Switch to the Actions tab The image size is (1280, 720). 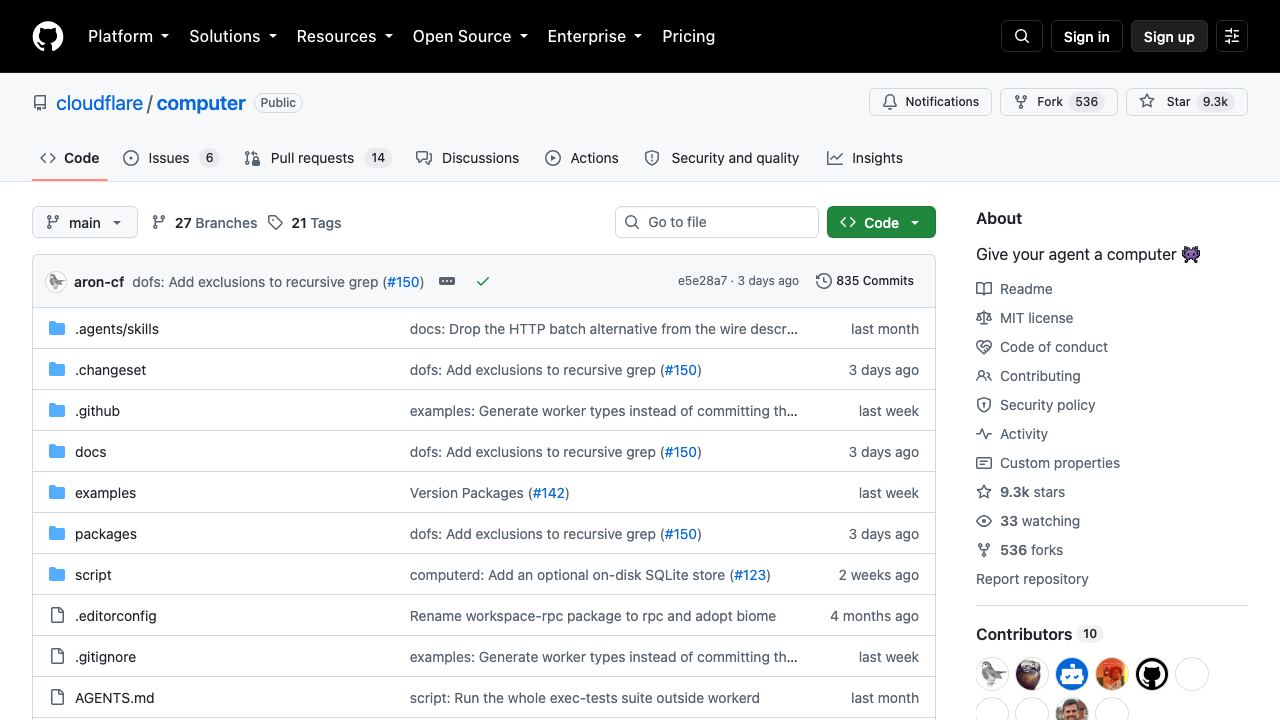tap(582, 158)
